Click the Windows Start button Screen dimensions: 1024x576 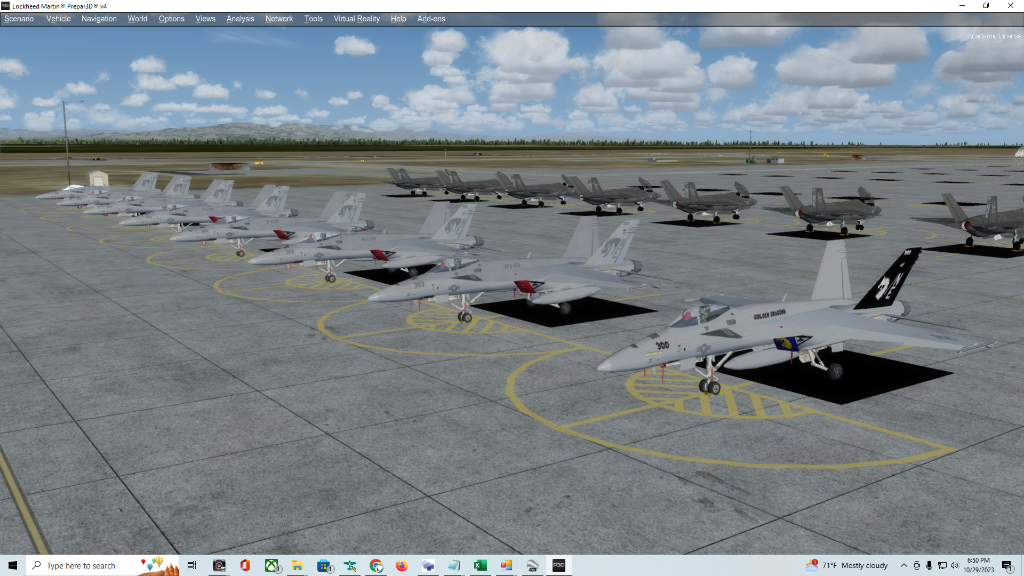click(12, 565)
